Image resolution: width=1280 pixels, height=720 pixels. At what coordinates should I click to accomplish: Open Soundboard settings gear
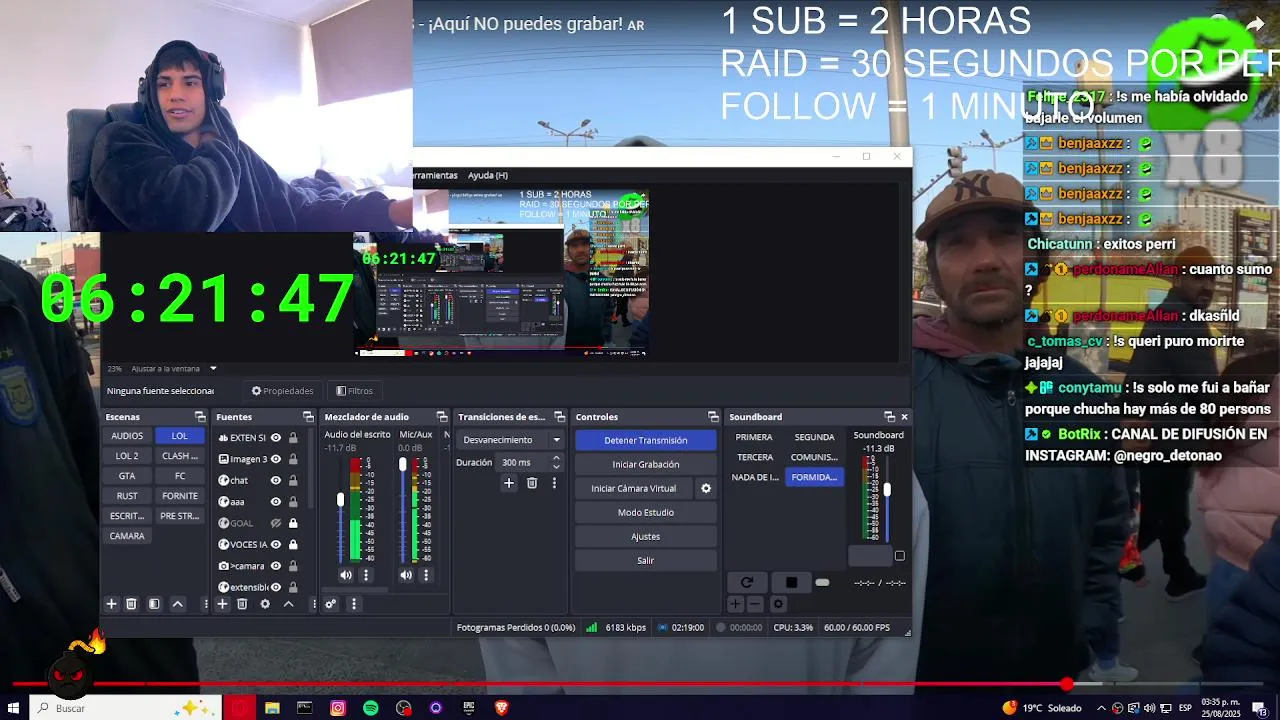[778, 604]
